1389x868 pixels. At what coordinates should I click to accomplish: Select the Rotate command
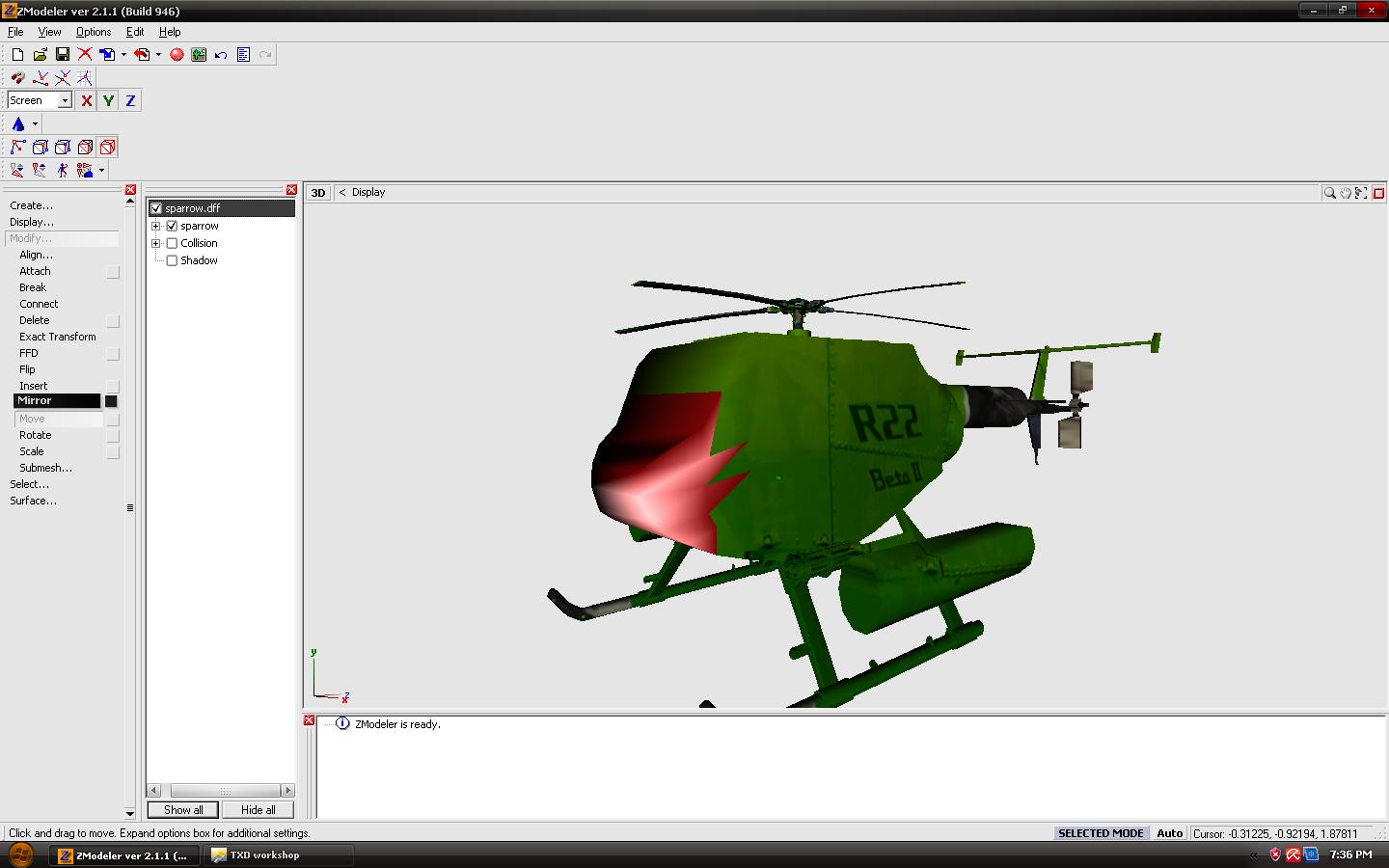click(x=36, y=435)
